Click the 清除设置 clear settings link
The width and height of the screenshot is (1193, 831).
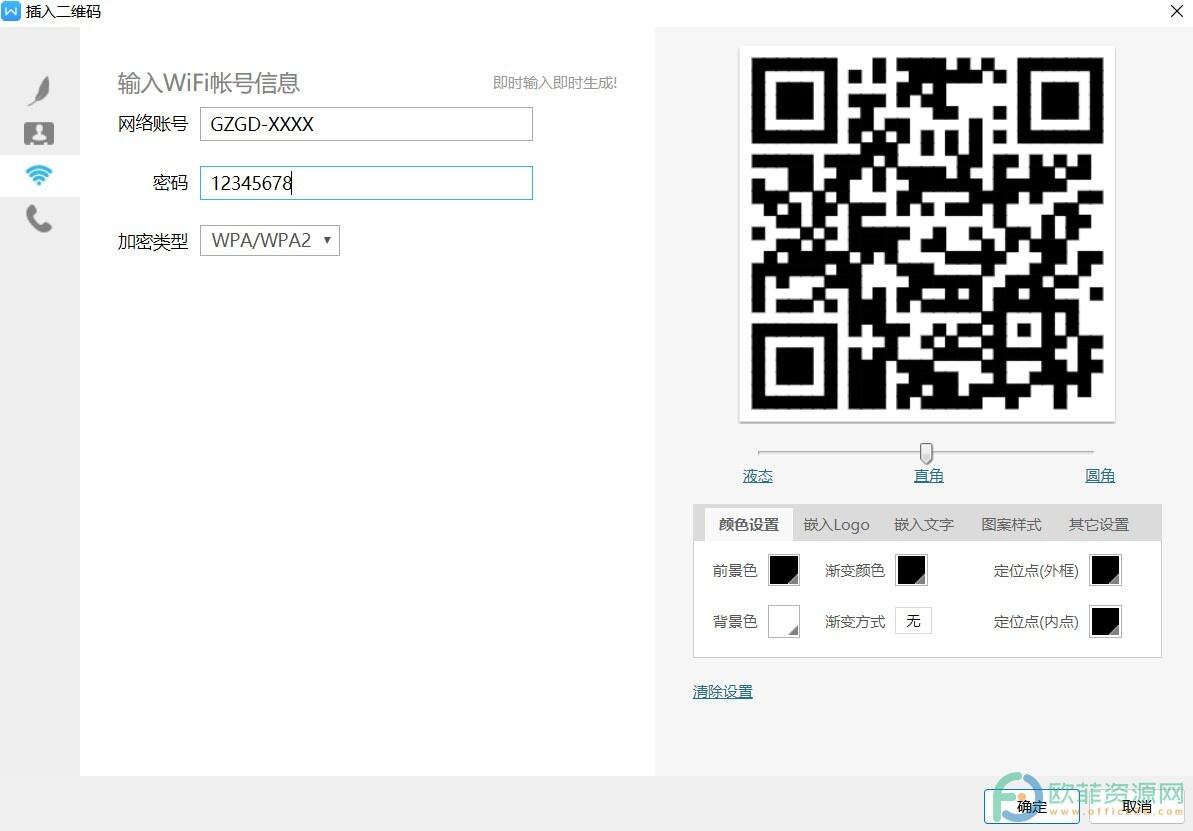click(x=723, y=692)
